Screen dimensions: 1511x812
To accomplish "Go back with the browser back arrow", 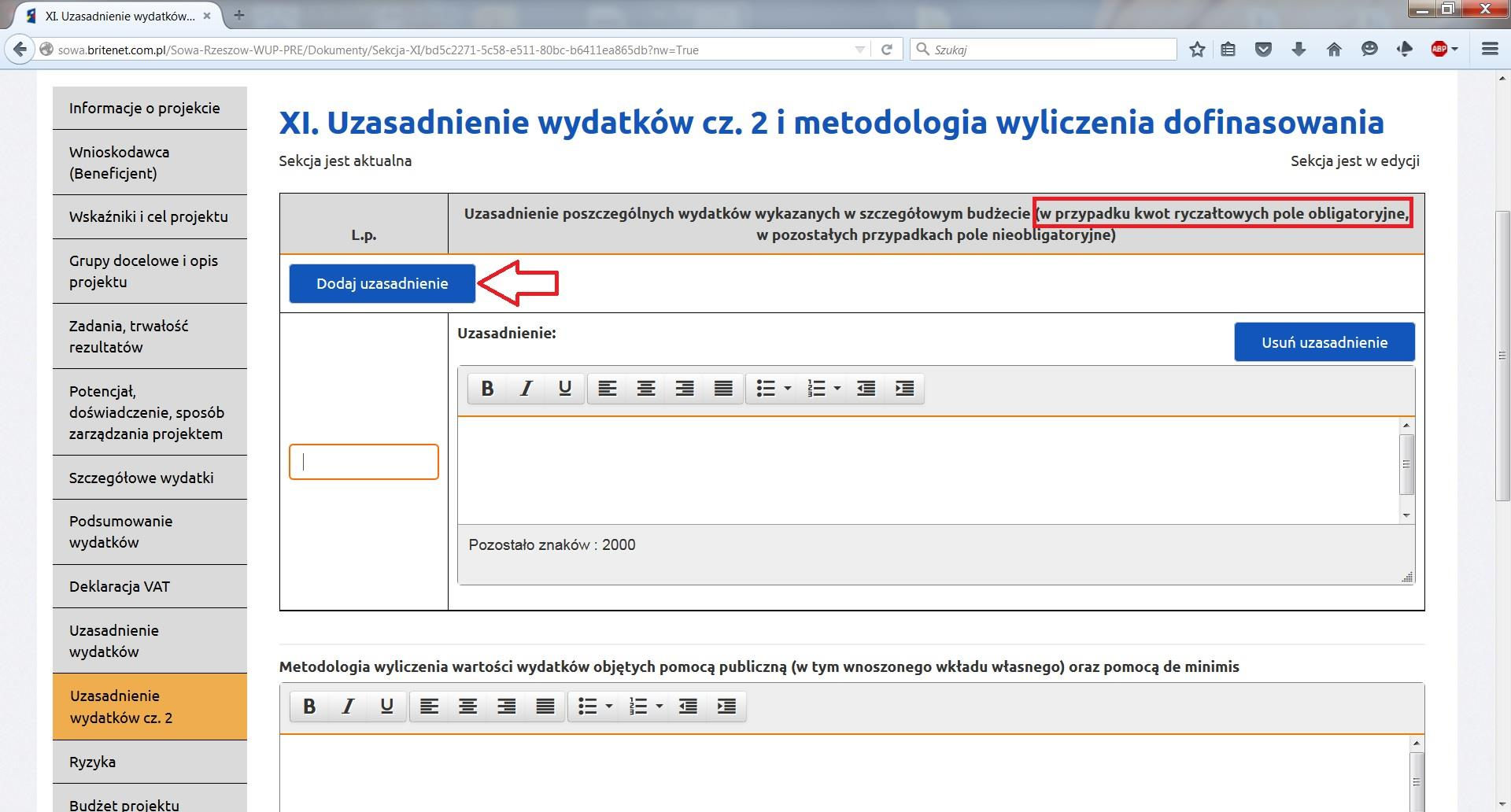I will point(20,50).
